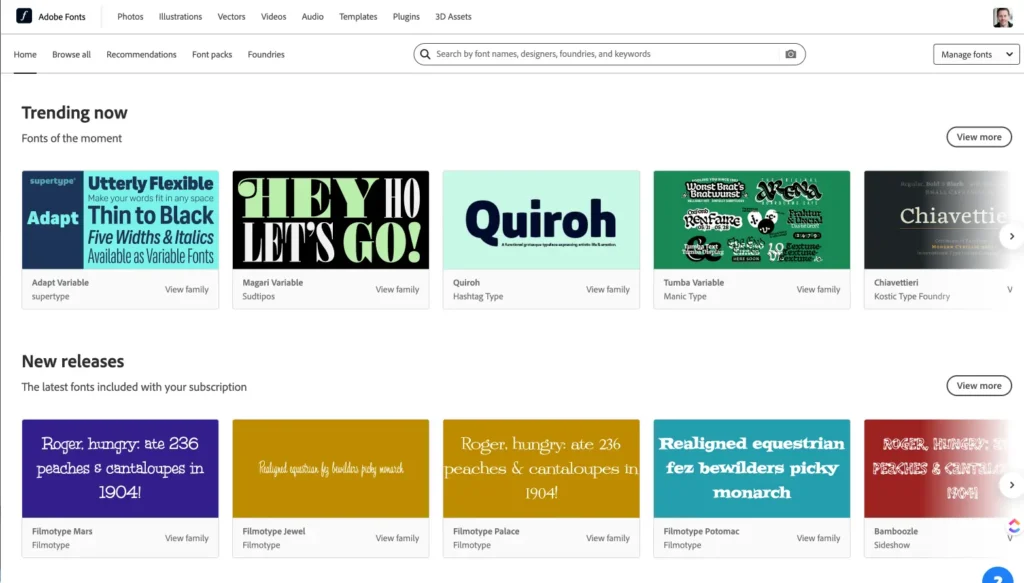View family for Filmotype Palace
Screen dimensions: 1024x583
click(608, 538)
